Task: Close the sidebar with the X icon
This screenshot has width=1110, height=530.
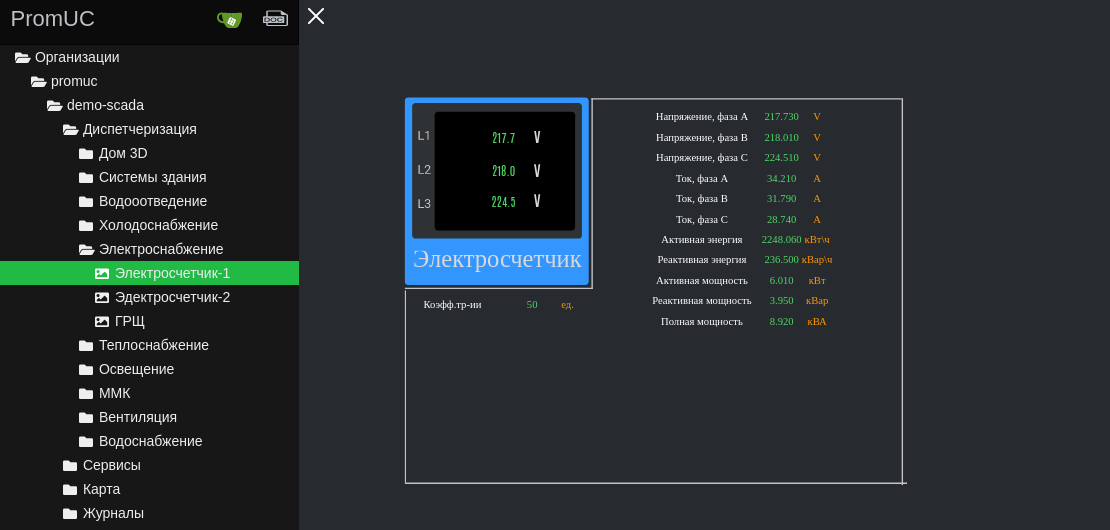Action: click(316, 16)
